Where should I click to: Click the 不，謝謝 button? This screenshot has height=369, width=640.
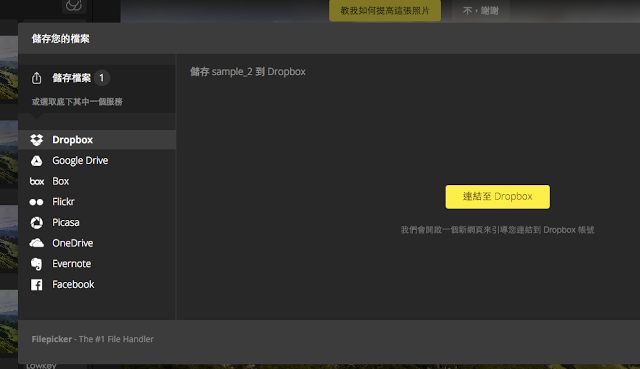481,11
